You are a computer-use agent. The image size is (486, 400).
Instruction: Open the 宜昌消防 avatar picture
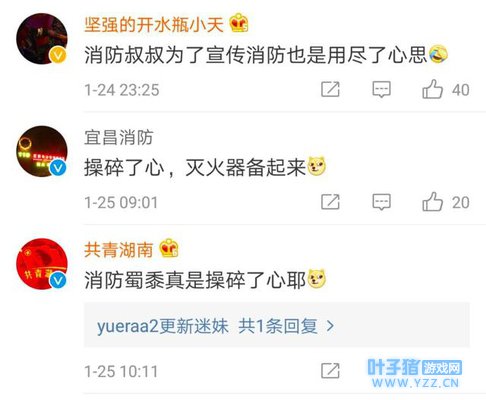pos(42,151)
